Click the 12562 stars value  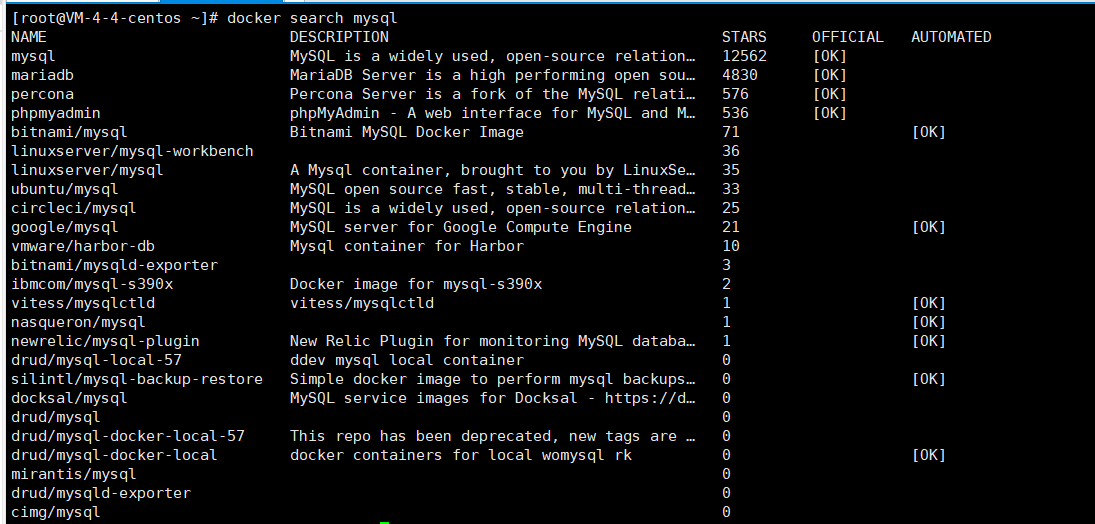click(744, 56)
